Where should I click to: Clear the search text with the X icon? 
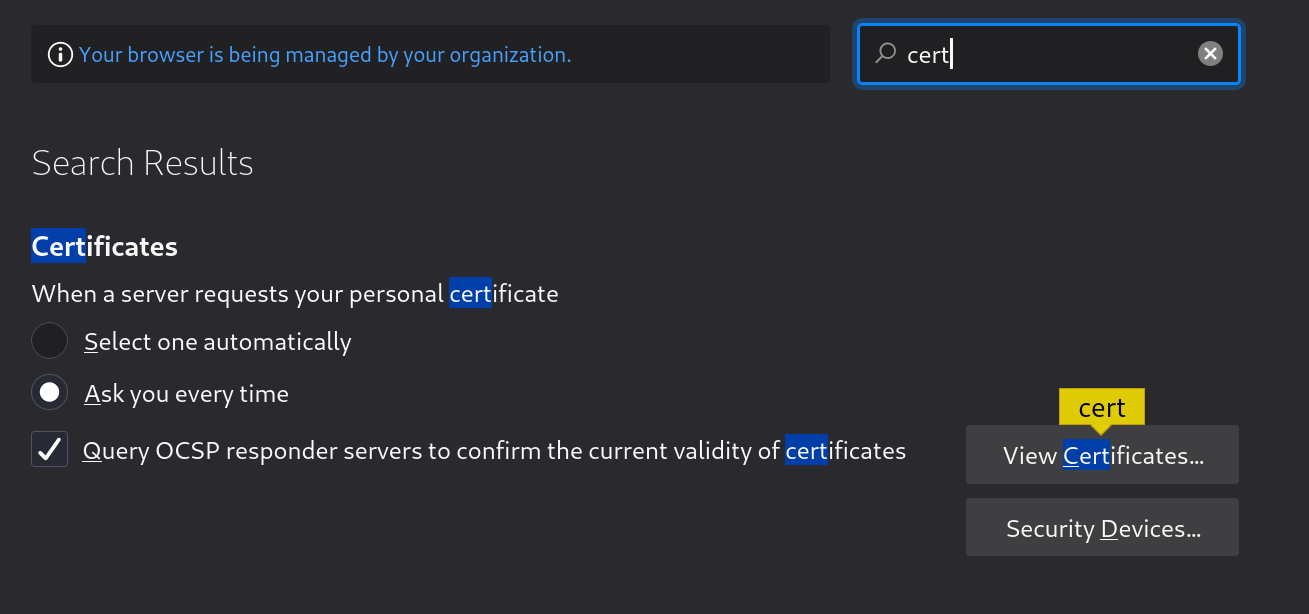(x=1210, y=54)
